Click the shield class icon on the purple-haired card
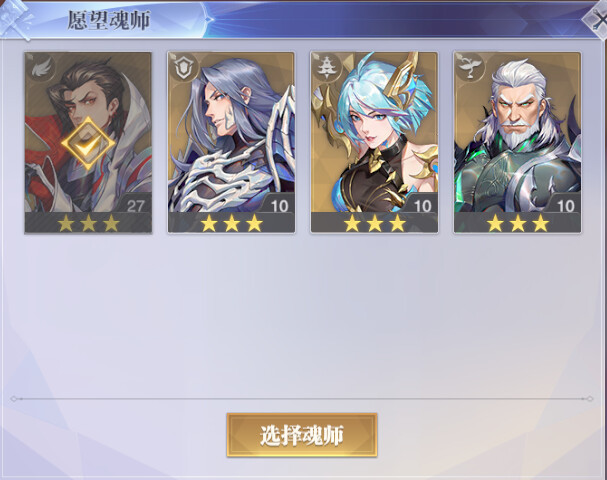 183,69
